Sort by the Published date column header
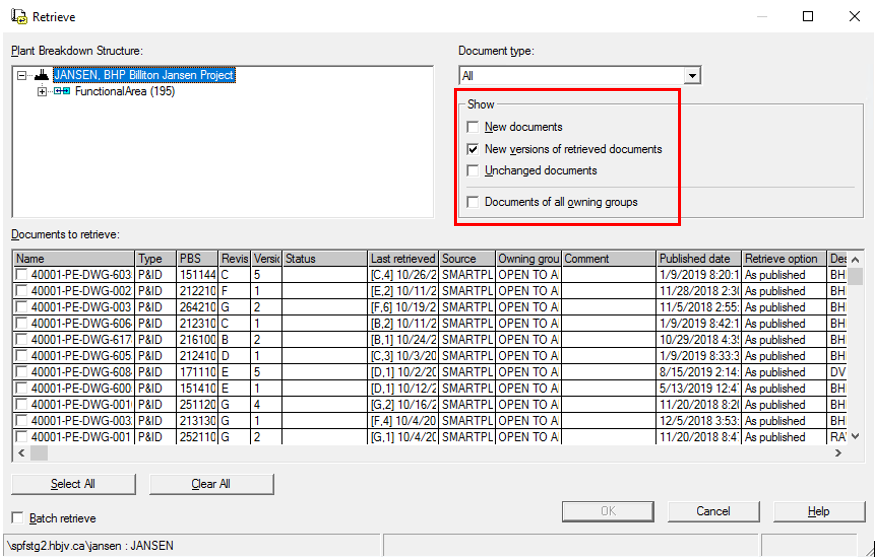 coord(698,259)
